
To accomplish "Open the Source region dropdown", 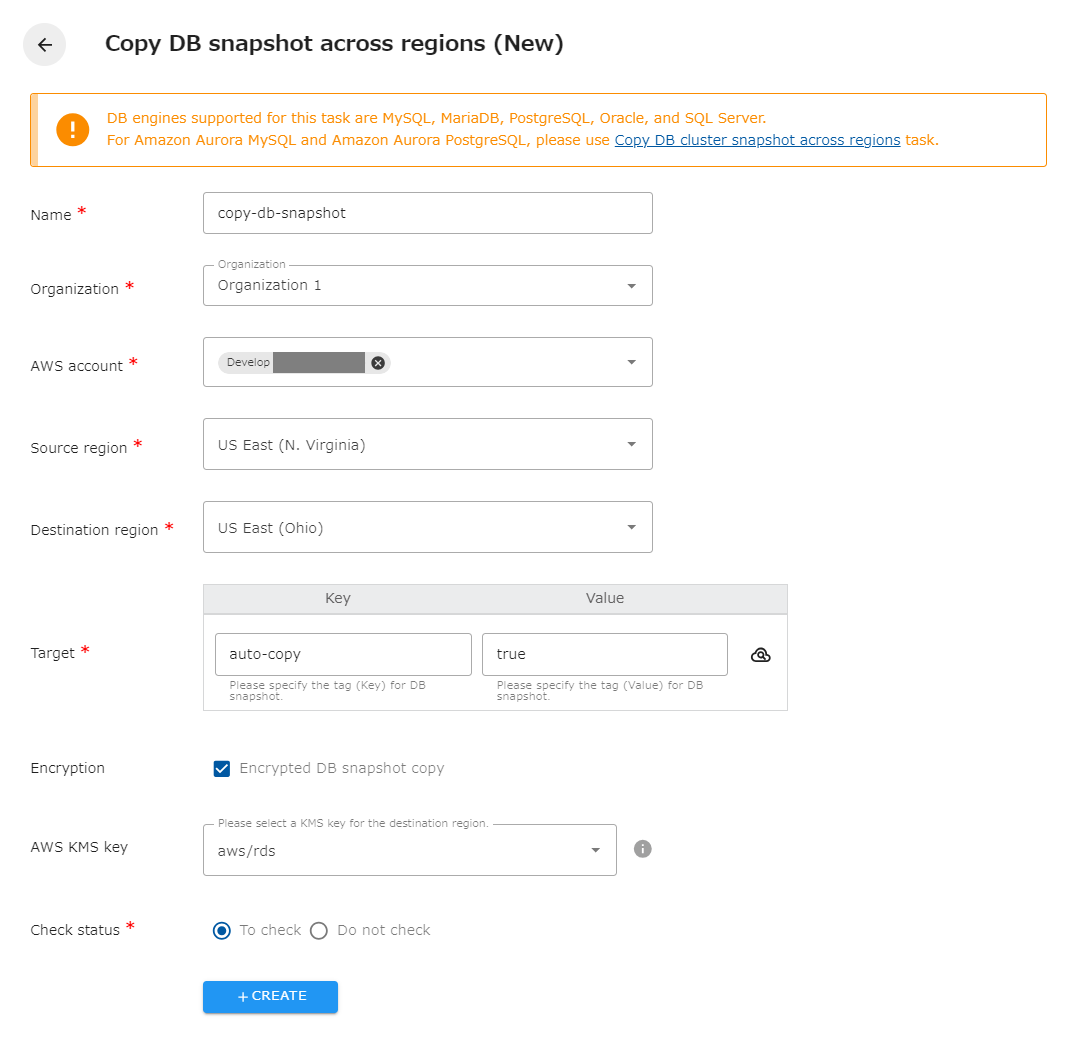I will point(631,444).
